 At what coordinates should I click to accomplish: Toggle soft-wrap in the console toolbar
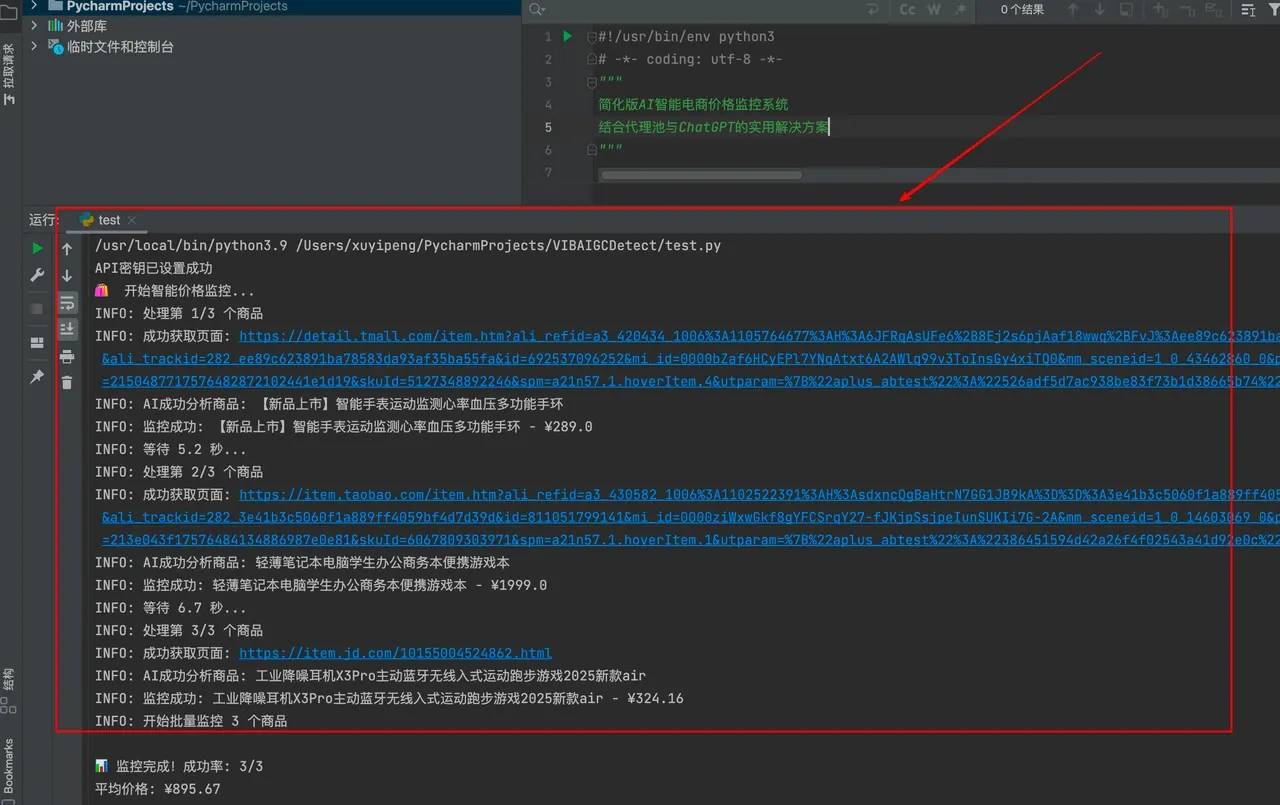67,302
